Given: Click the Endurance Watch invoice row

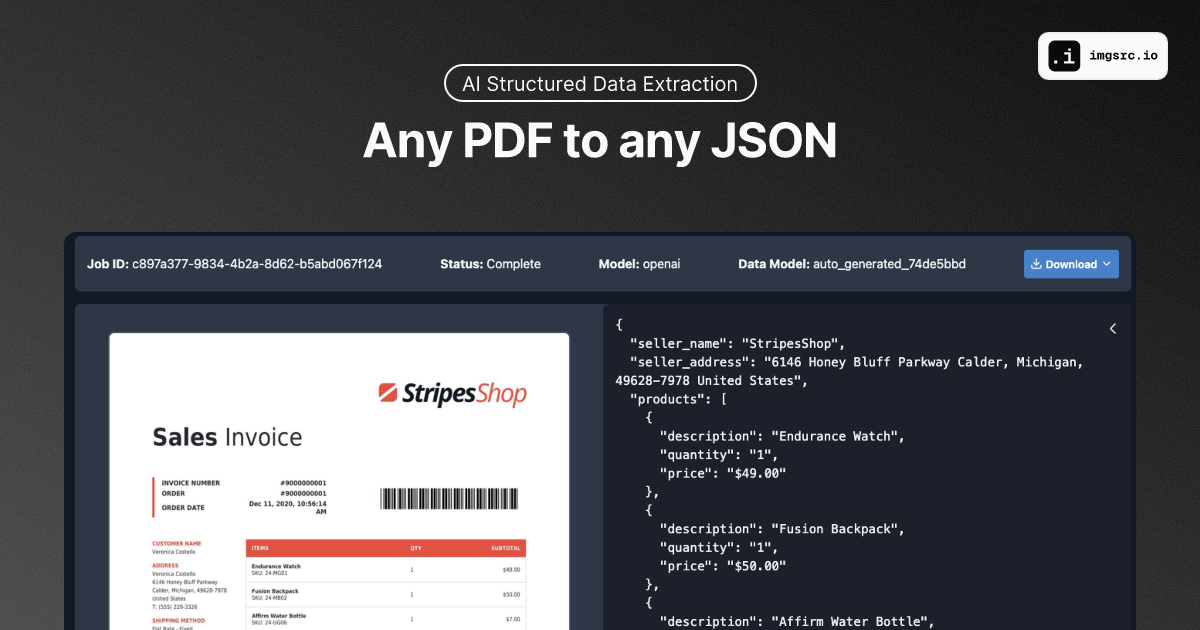Looking at the screenshot, I should tap(386, 569).
